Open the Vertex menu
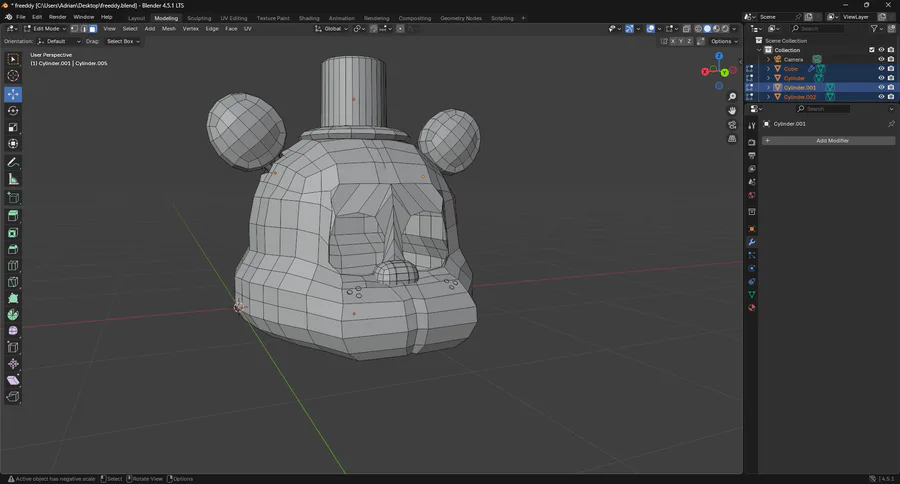This screenshot has height=484, width=900. pos(191,29)
